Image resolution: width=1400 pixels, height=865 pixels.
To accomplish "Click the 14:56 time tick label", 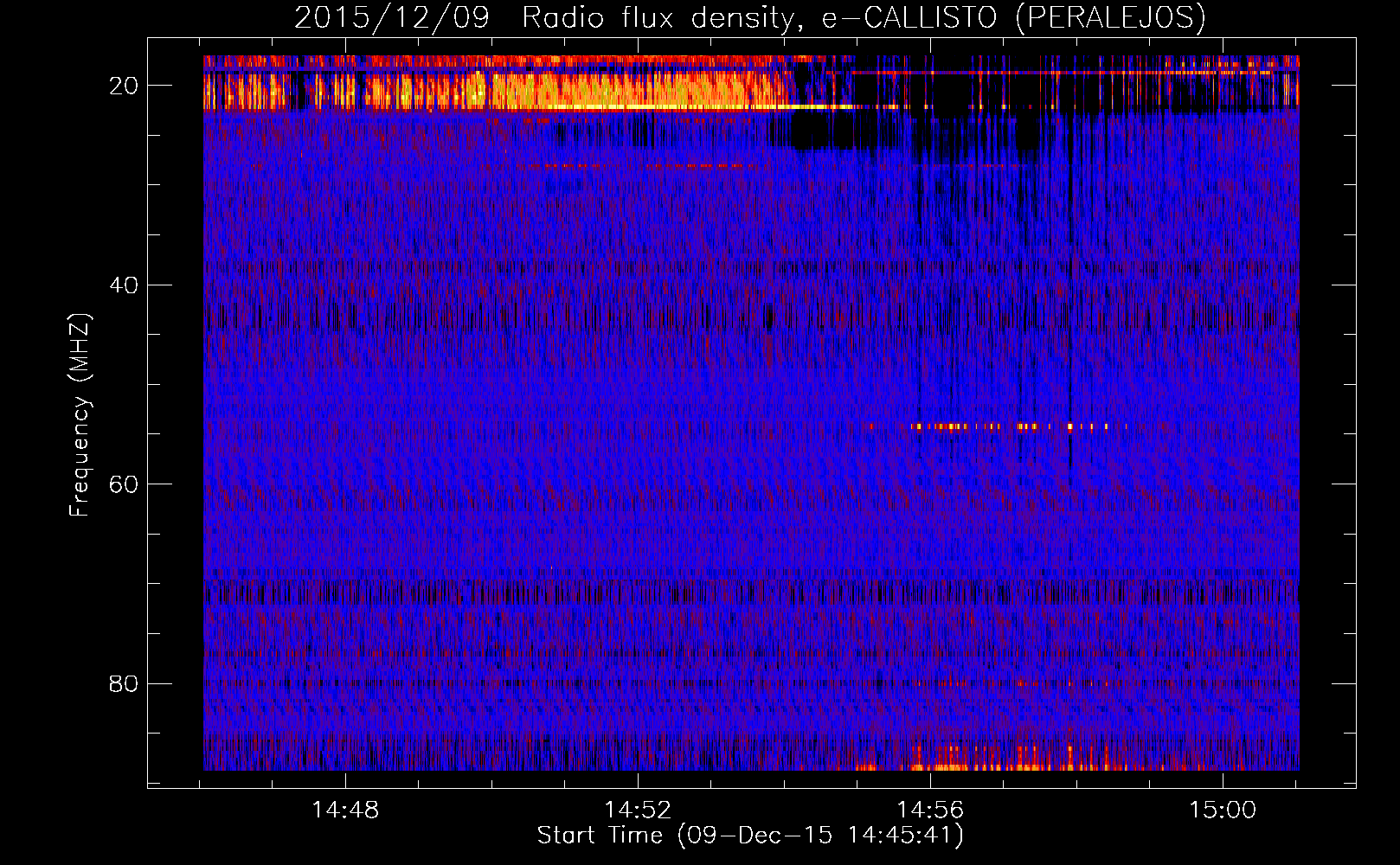I will coord(930,810).
